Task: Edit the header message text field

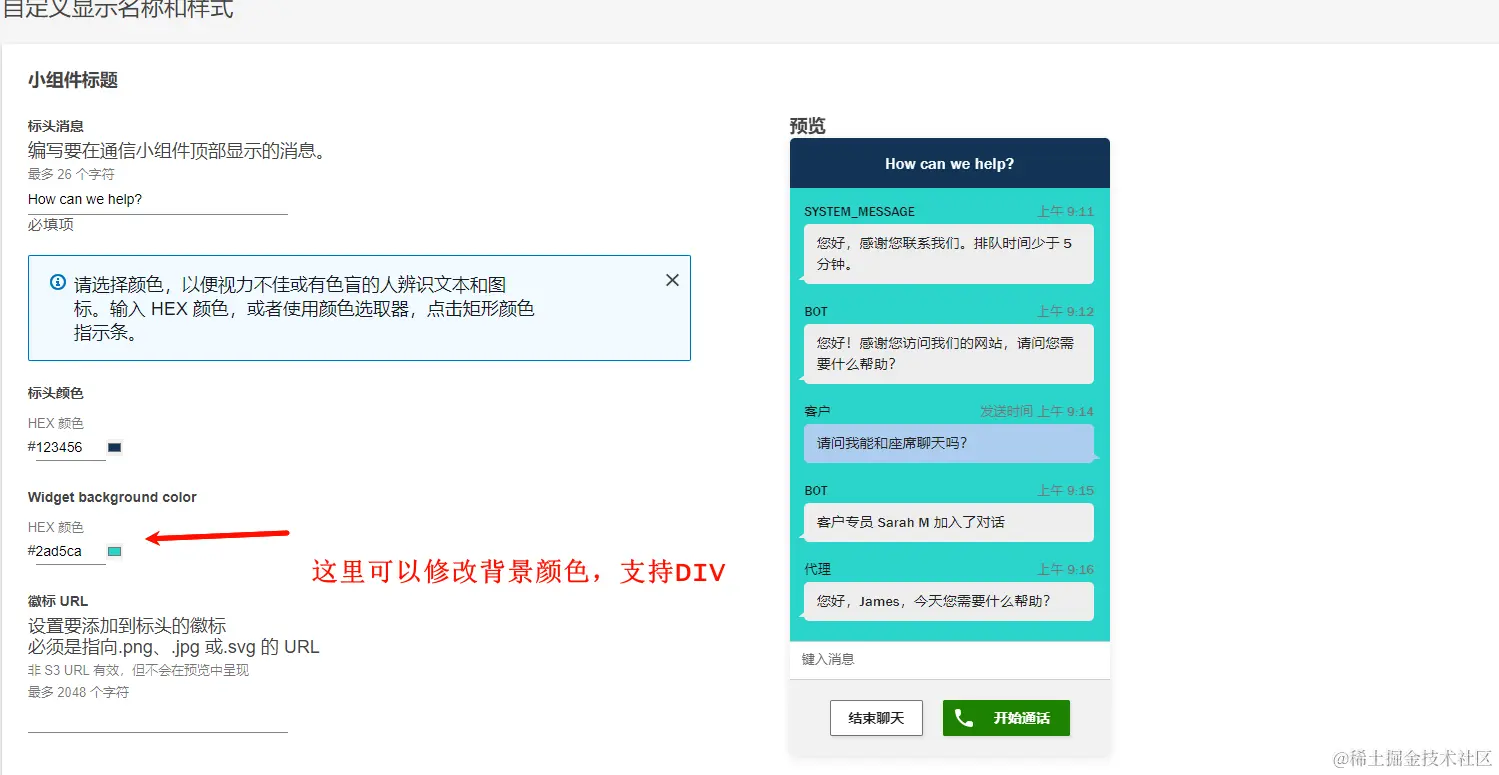Action: [158, 200]
